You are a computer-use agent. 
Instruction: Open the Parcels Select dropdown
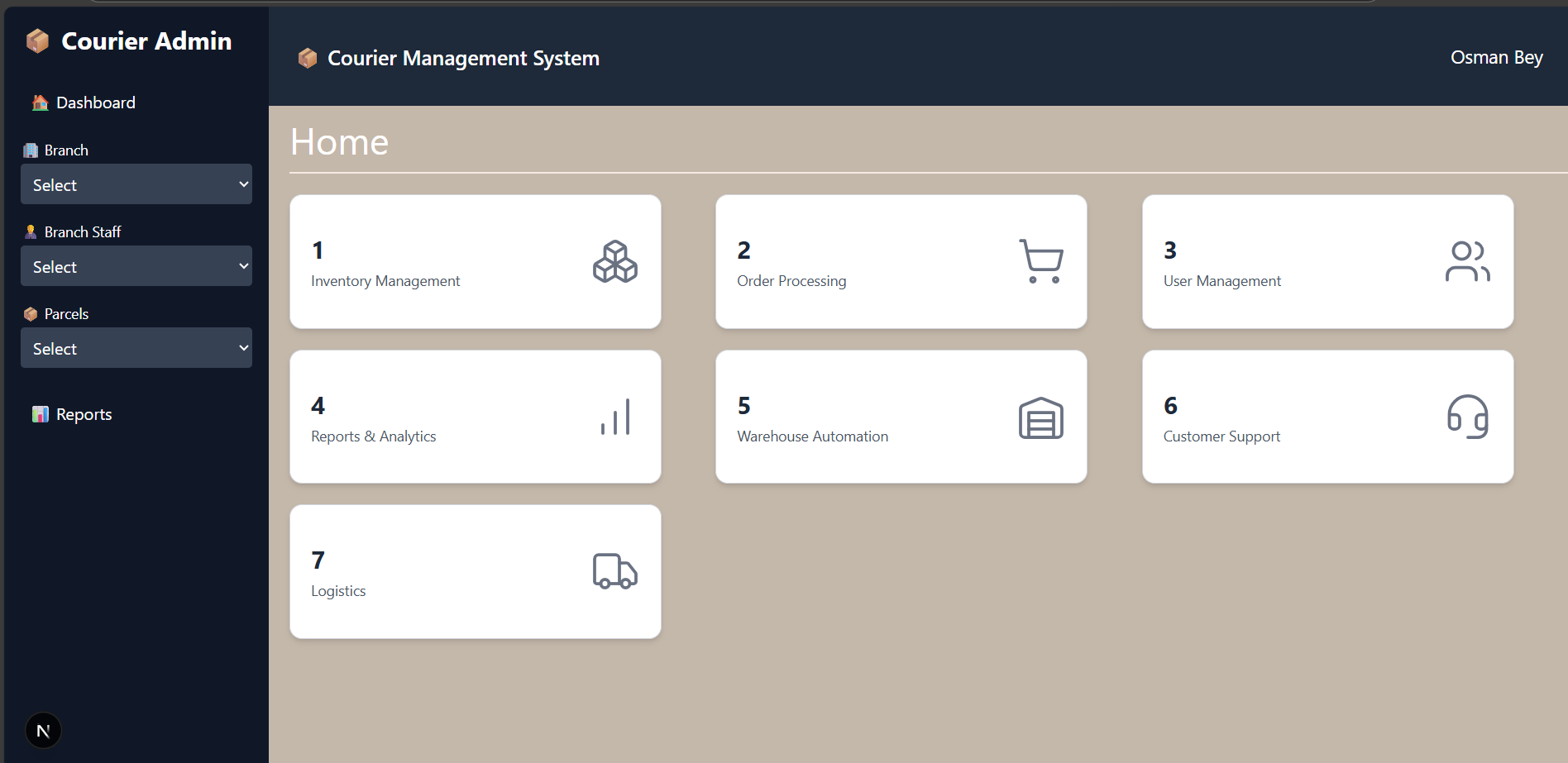pyautogui.click(x=136, y=348)
